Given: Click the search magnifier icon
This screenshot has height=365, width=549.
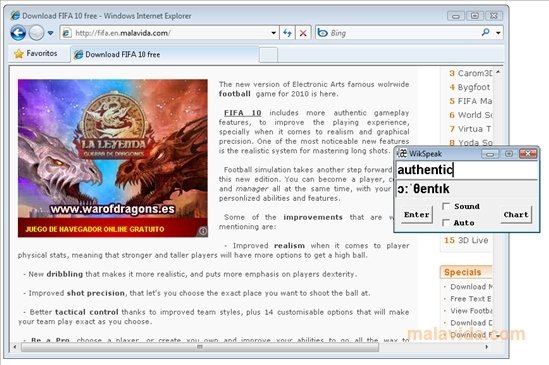Looking at the screenshot, I should tap(486, 33).
